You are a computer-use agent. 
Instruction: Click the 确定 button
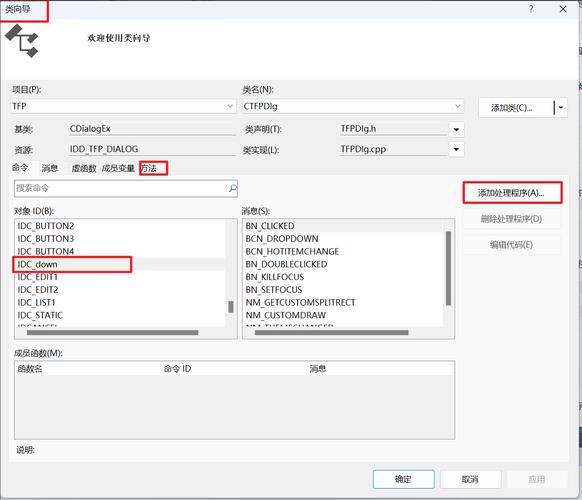tap(403, 479)
